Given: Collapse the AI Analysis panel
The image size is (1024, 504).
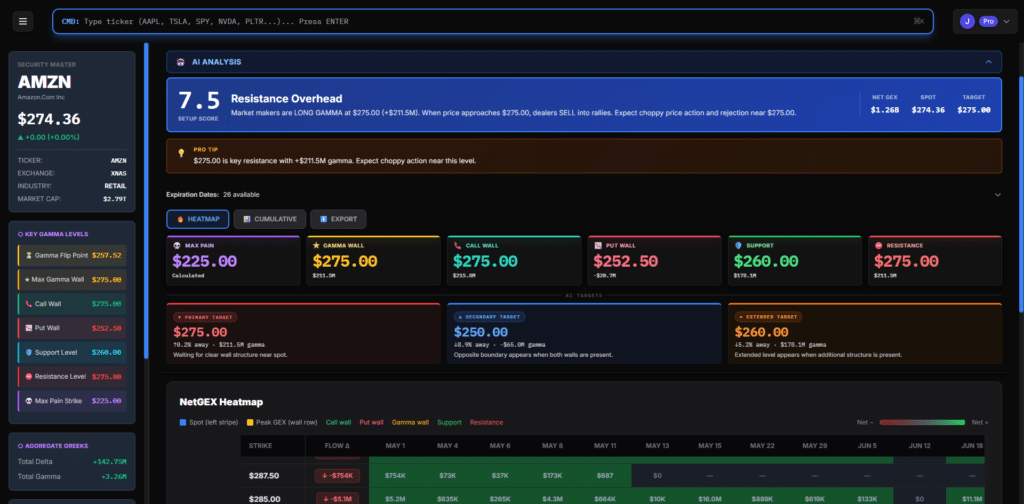Looking at the screenshot, I should click(989, 62).
